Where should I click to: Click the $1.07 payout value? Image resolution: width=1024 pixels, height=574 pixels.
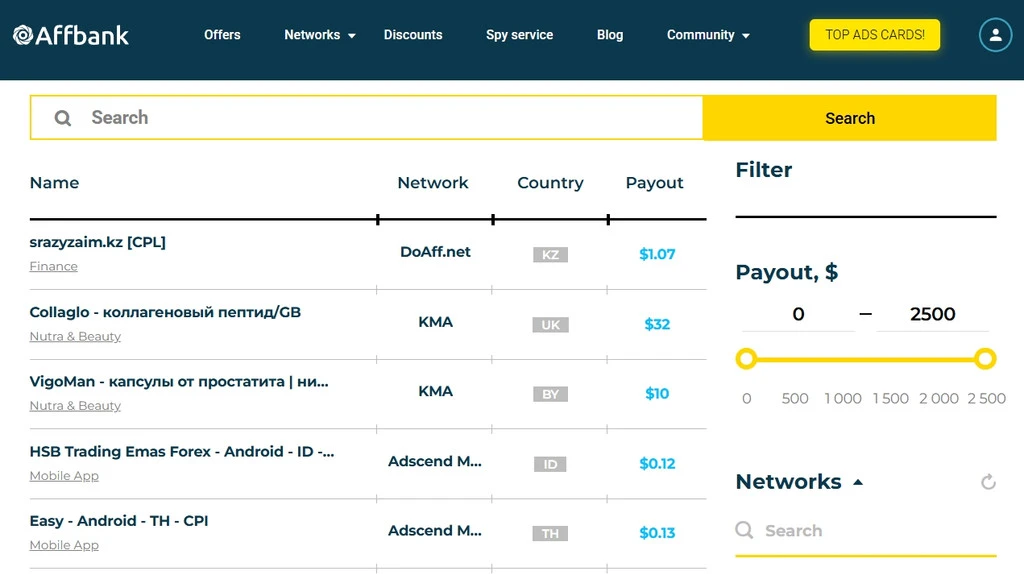[x=657, y=254]
